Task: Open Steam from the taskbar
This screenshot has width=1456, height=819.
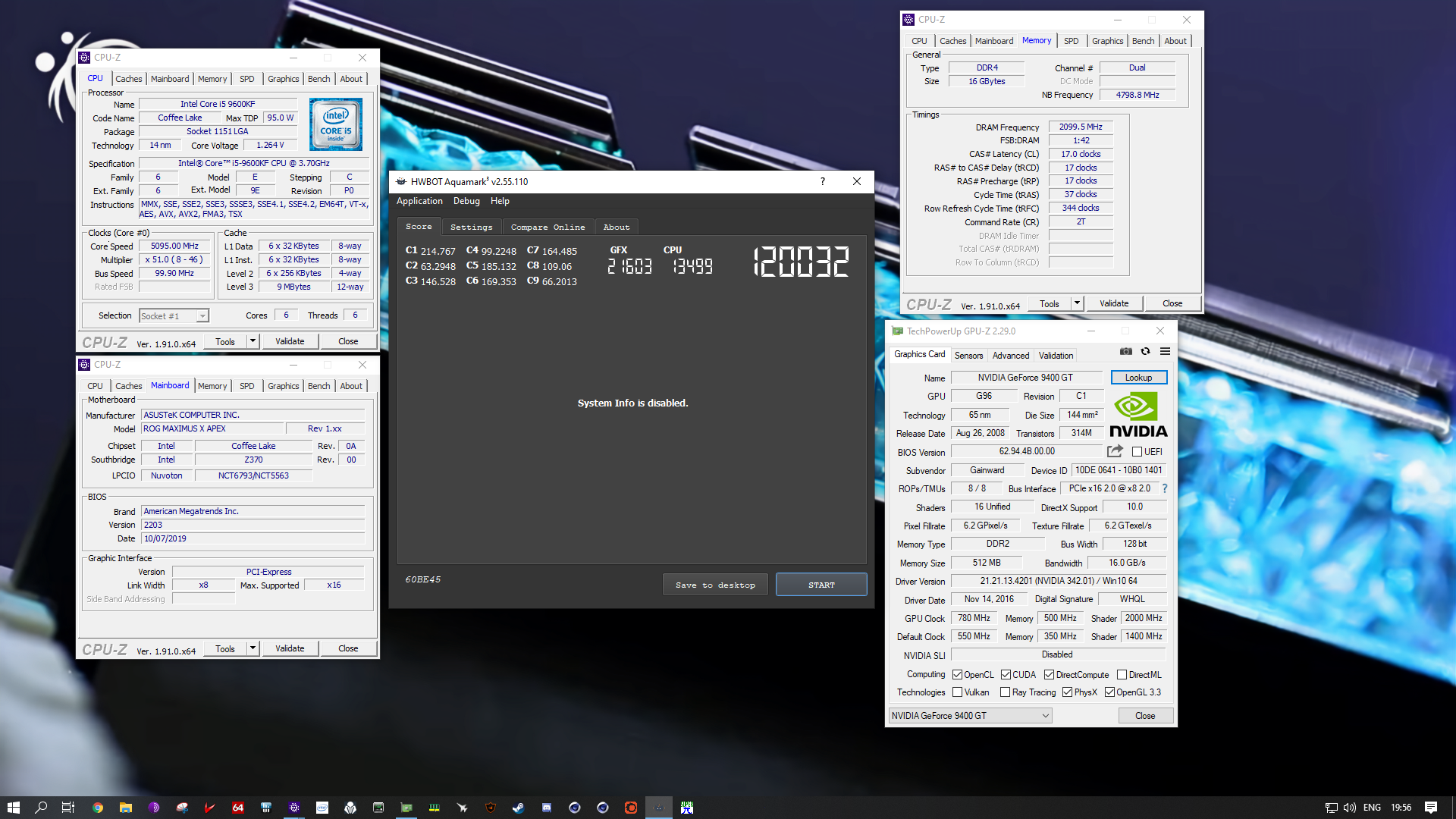Action: click(518, 808)
